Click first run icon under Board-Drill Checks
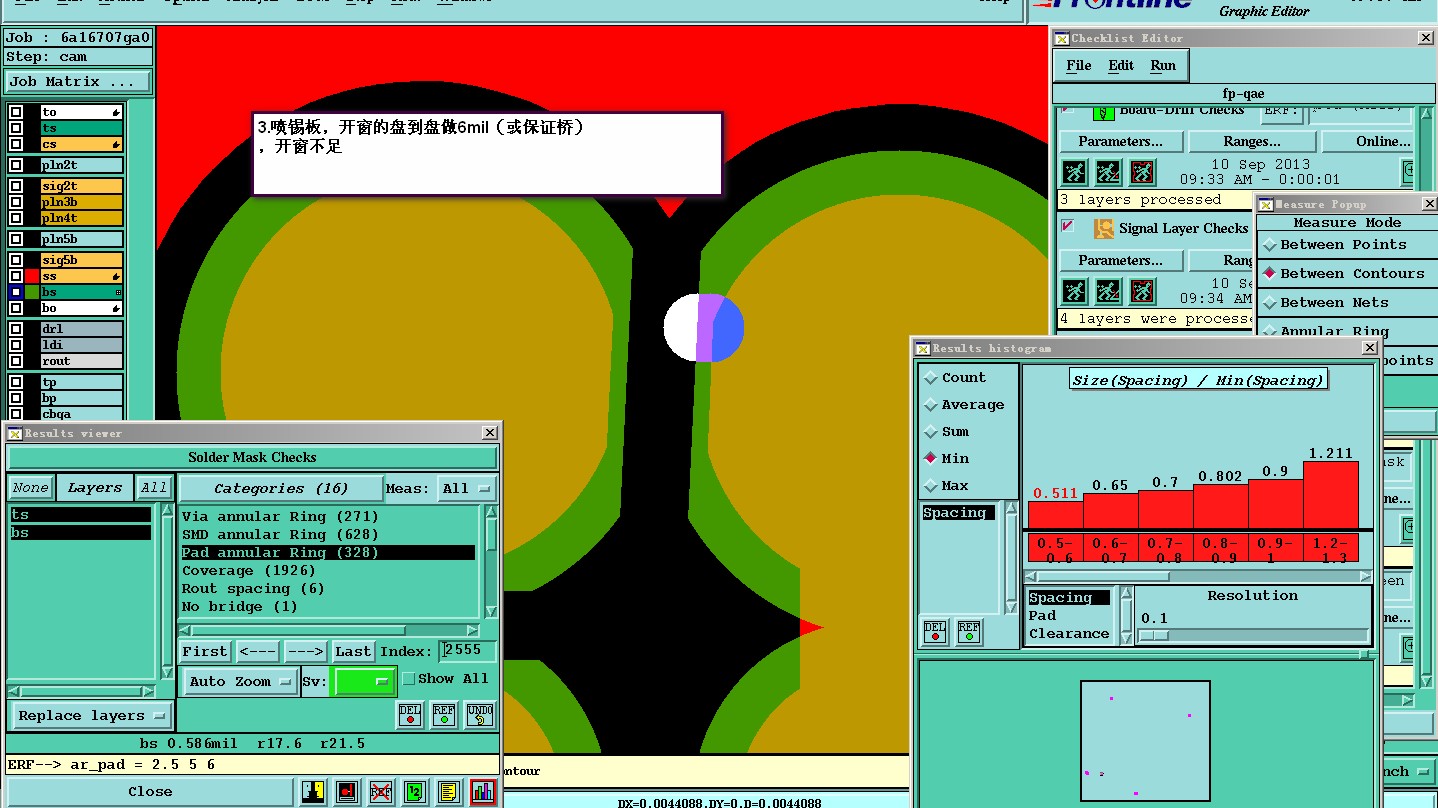Screen dimensions: 1438x808 (x=1074, y=172)
